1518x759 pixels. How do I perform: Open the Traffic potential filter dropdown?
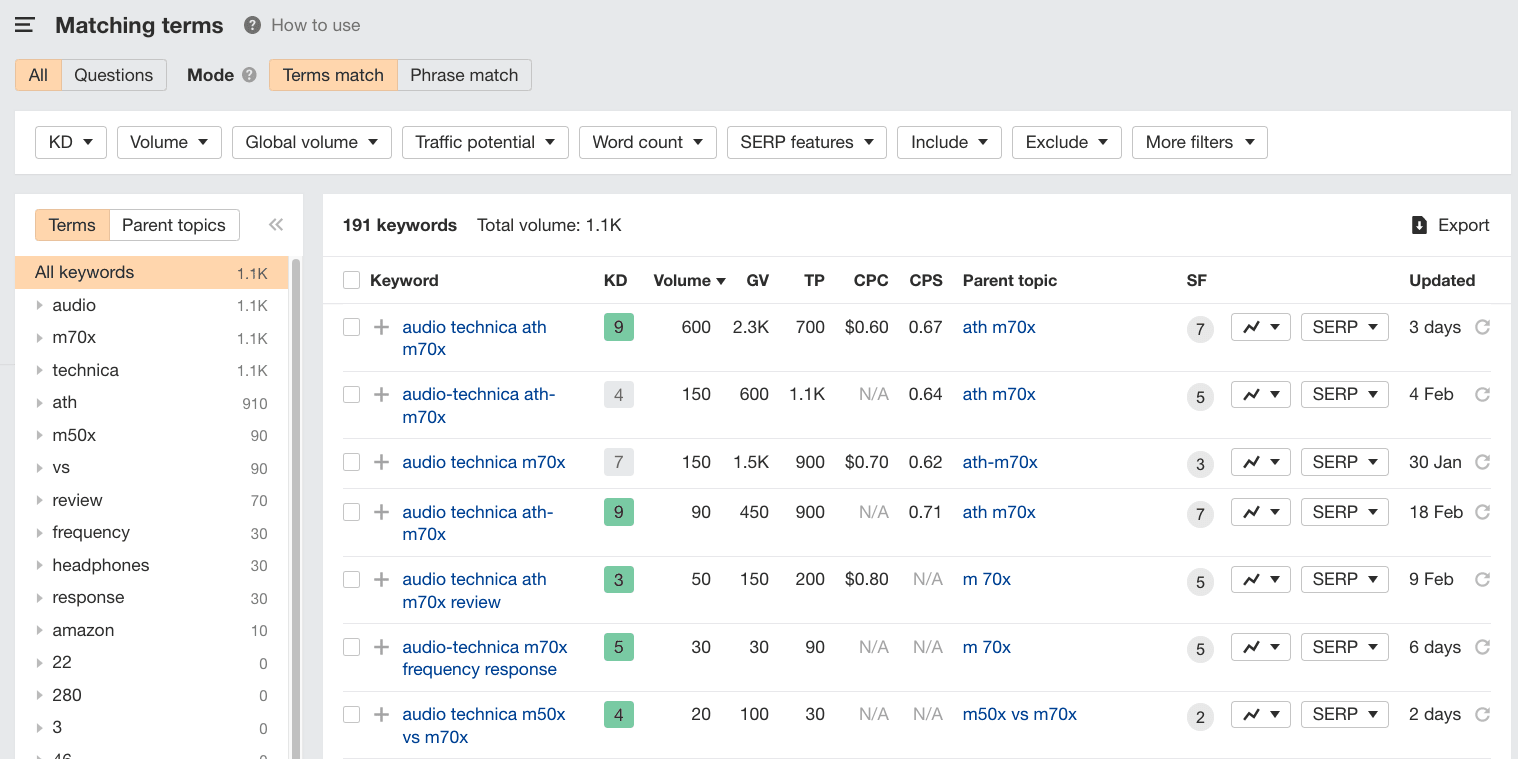click(x=485, y=142)
